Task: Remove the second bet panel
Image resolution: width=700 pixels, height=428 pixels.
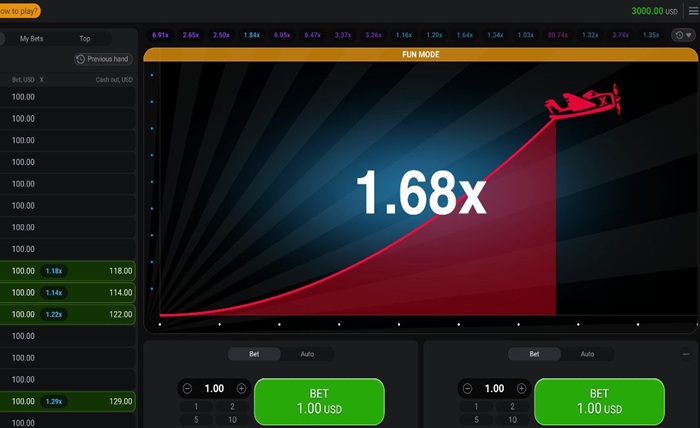Action: (685, 354)
